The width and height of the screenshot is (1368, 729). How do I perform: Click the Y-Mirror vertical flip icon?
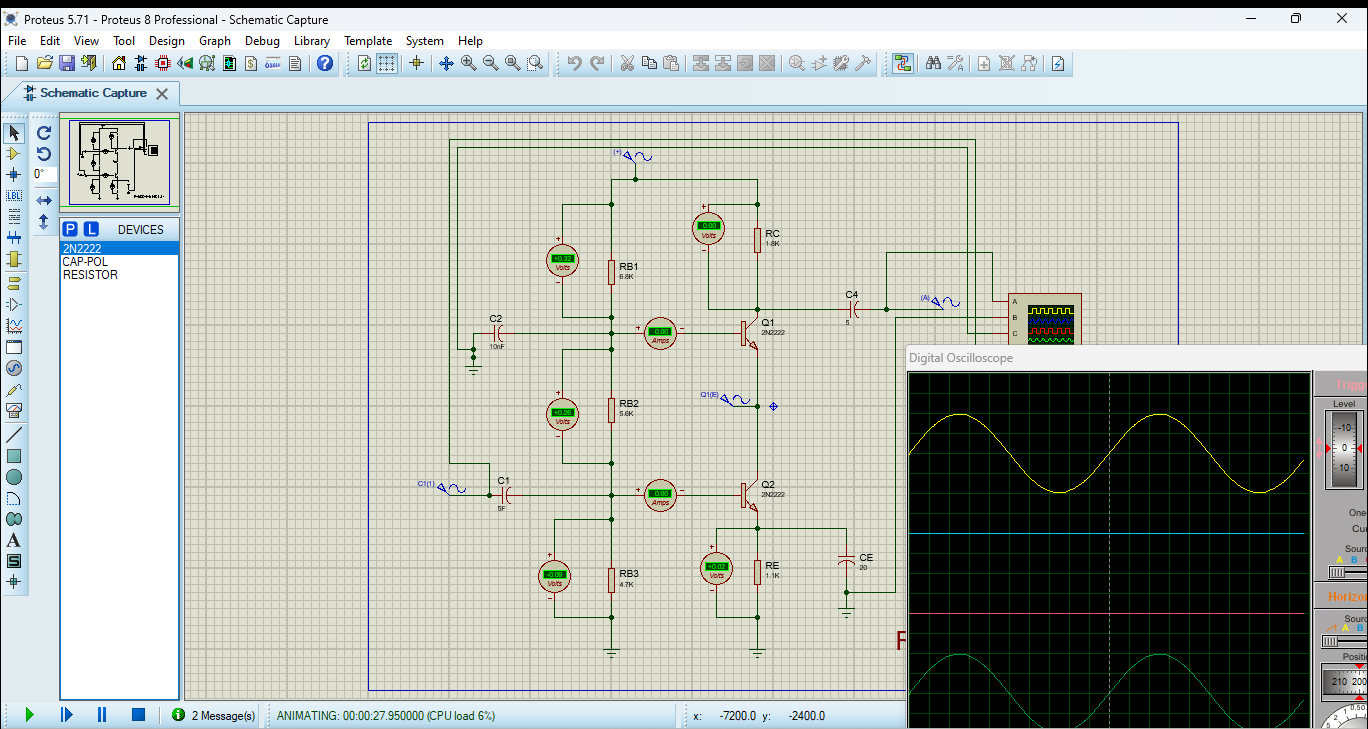tap(44, 222)
